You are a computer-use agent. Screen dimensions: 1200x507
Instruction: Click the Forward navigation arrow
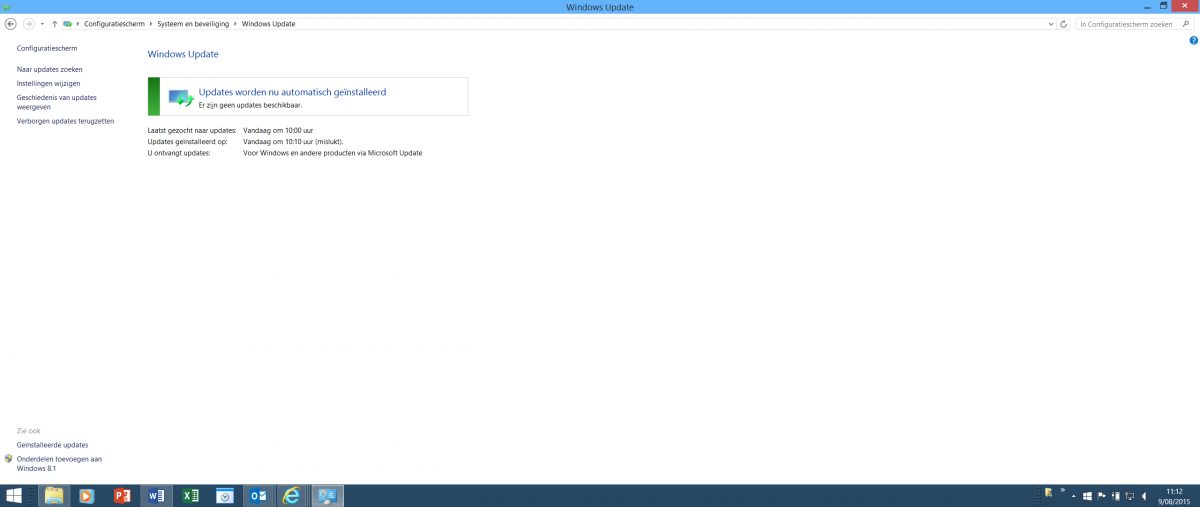pyautogui.click(x=28, y=23)
